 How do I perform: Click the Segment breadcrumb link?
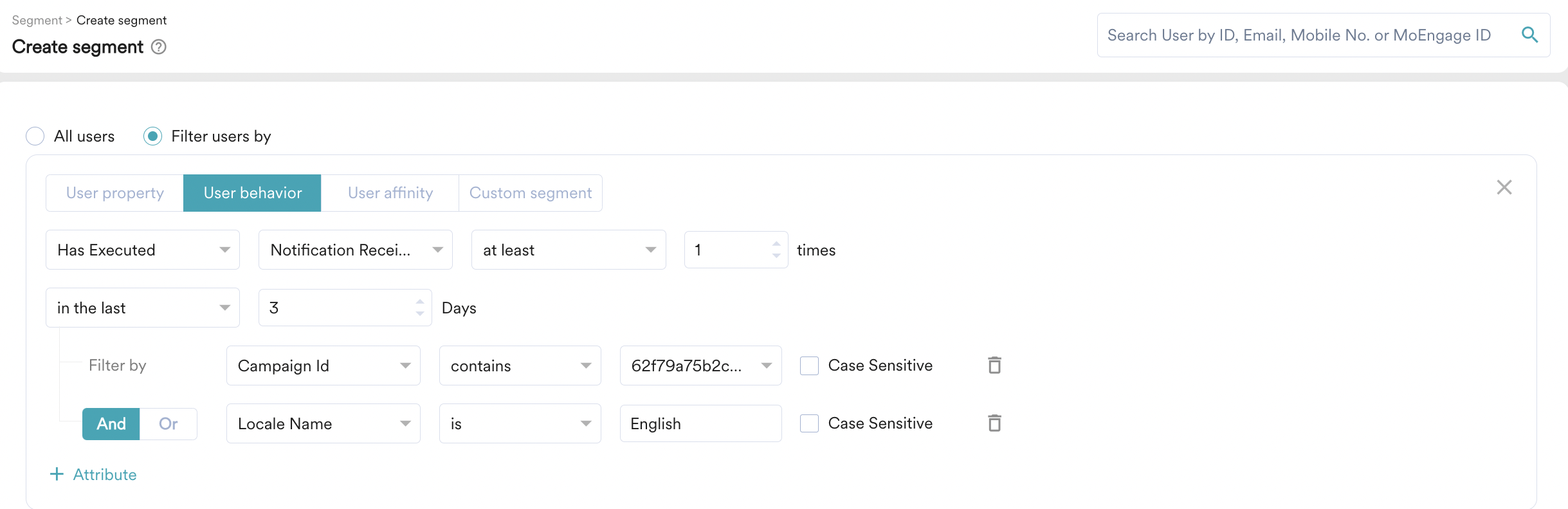(37, 21)
